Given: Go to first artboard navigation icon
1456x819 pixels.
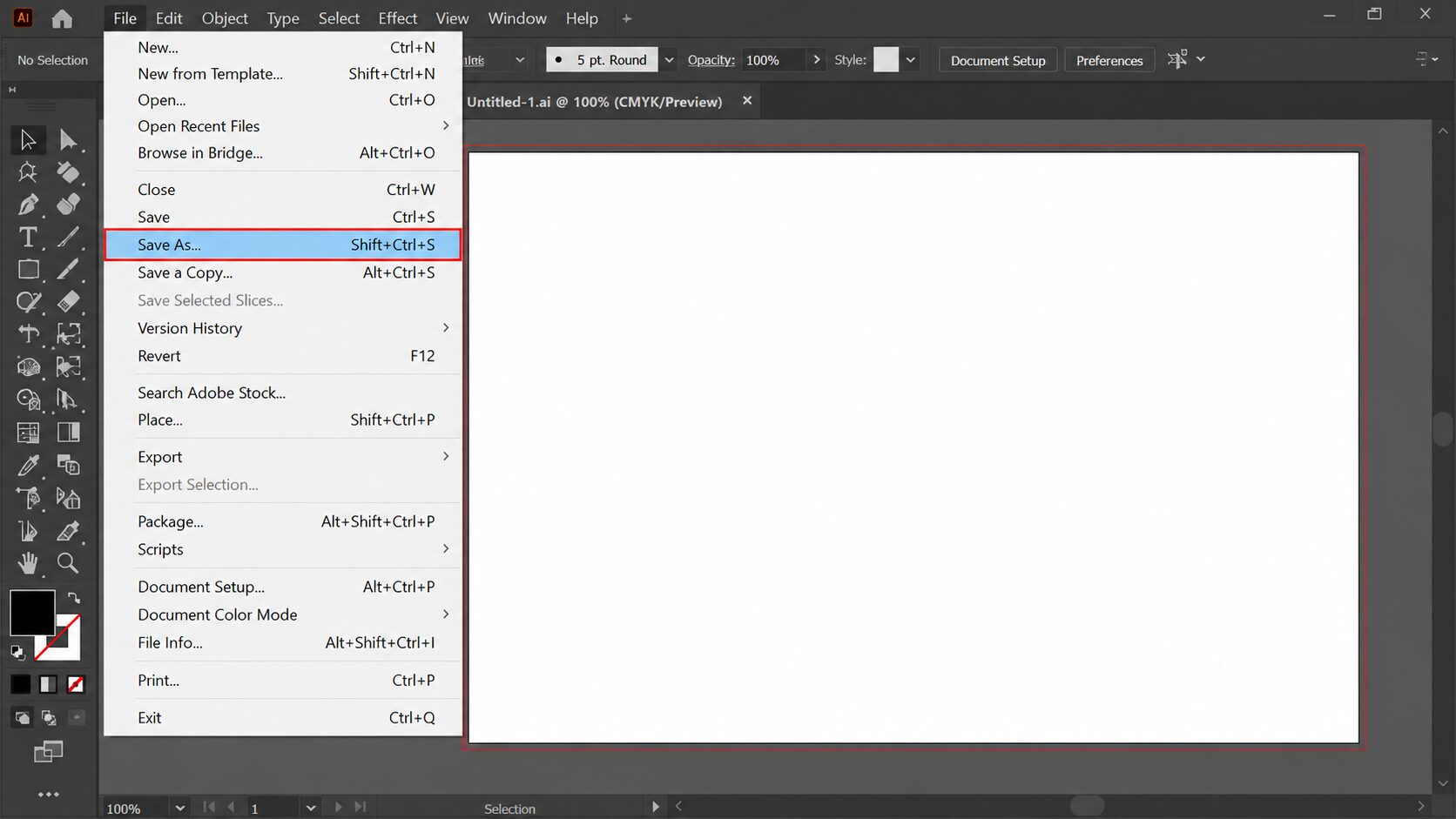Looking at the screenshot, I should click(209, 807).
